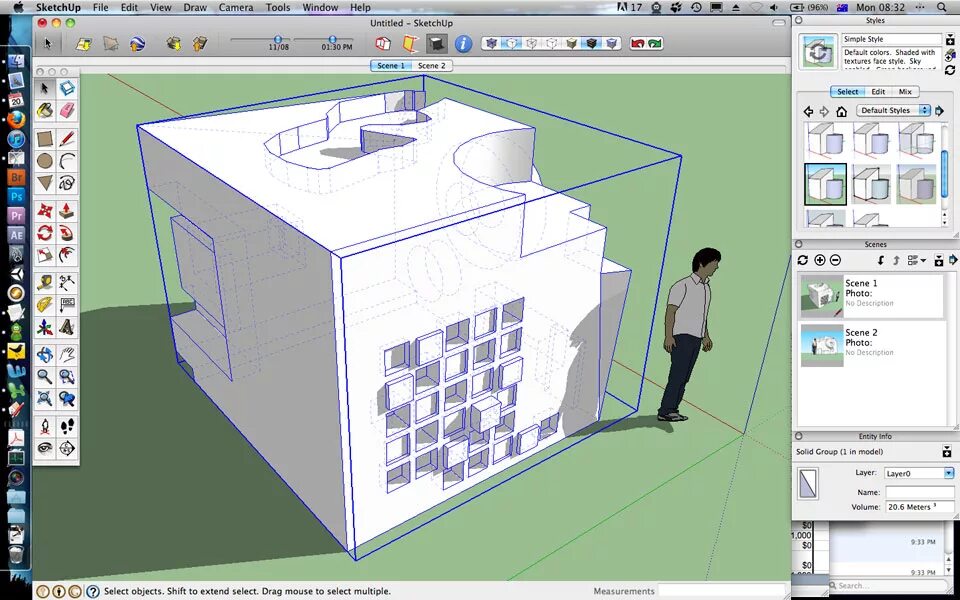Open the Camera menu
The width and height of the screenshot is (960, 600).
(236, 7)
